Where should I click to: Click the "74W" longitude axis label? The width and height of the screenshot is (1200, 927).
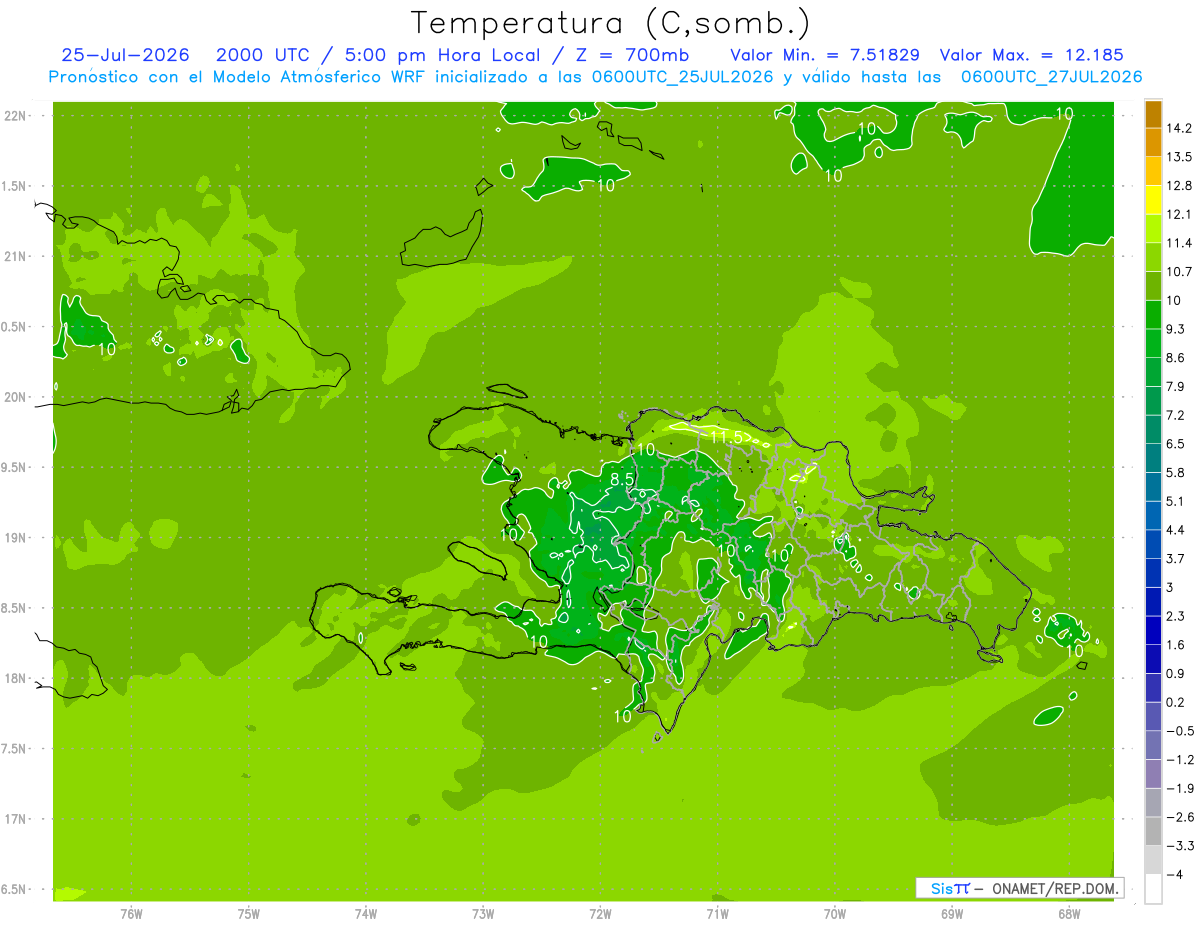pyautogui.click(x=366, y=913)
